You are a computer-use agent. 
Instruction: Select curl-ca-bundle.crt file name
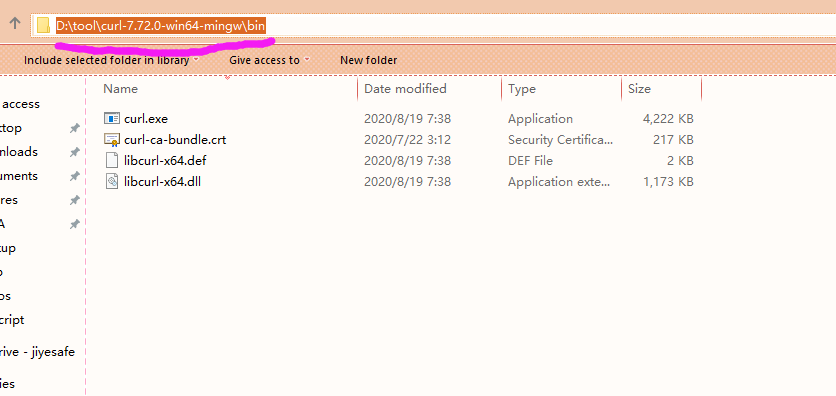(x=175, y=140)
